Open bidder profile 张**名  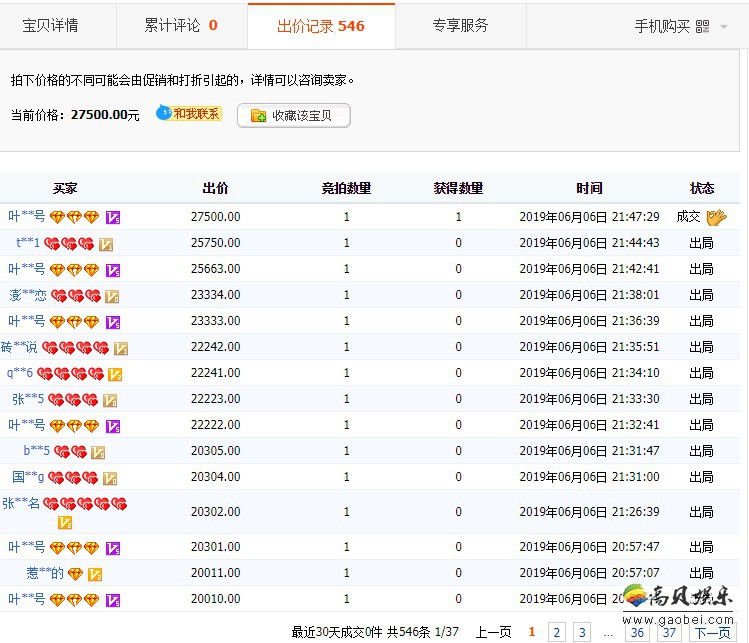(x=21, y=503)
